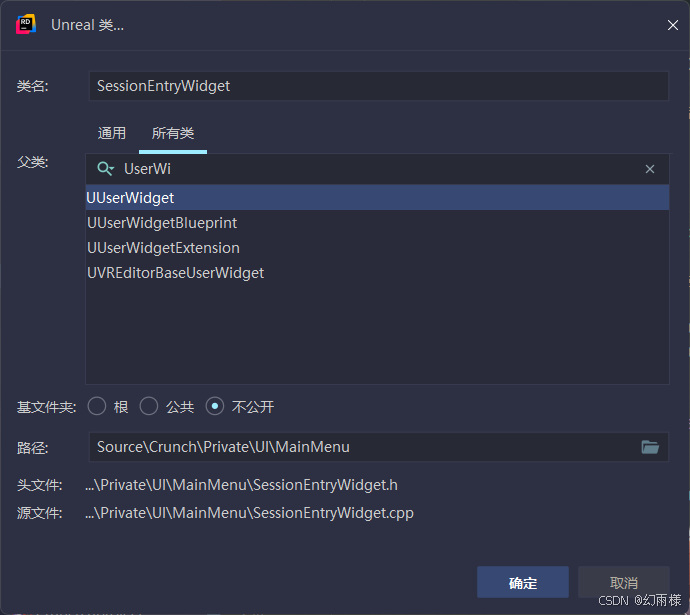Choose the 公共 base folder radio button
Image resolution: width=690 pixels, height=615 pixels.
[x=149, y=406]
